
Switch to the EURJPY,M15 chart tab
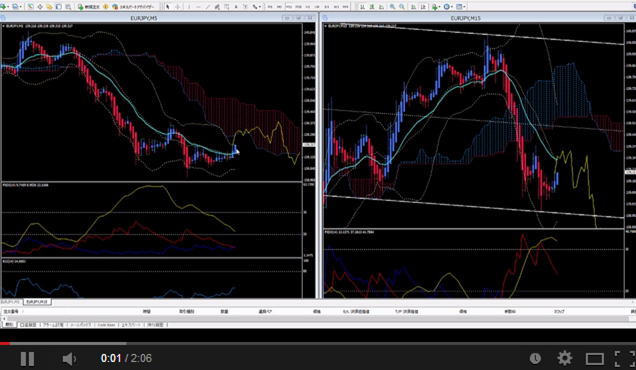point(37,302)
